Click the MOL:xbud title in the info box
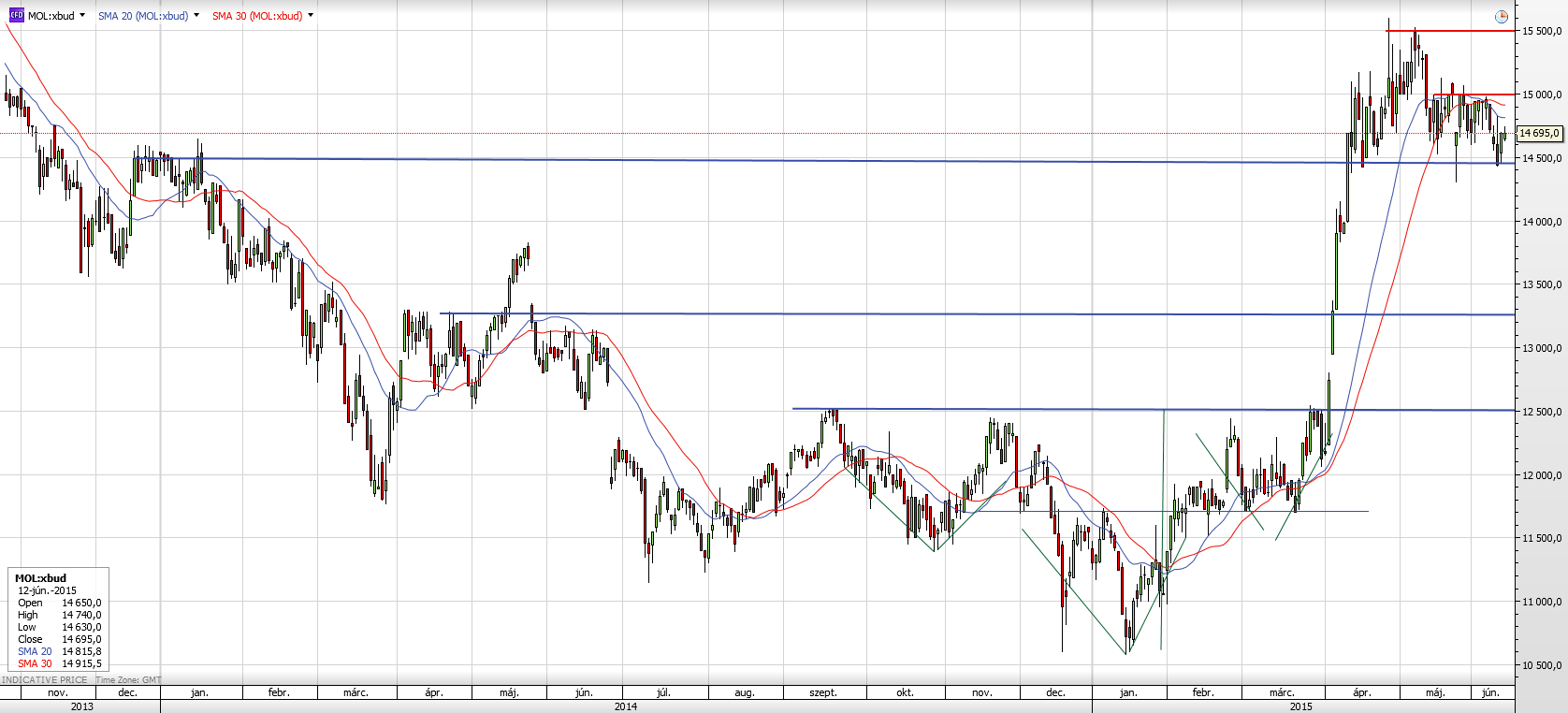This screenshot has width=1568, height=713. [40, 578]
